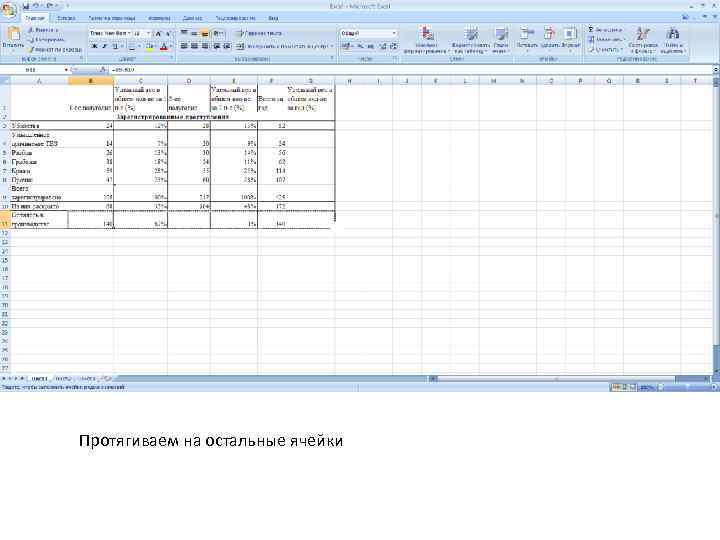Align text to top of cell
This screenshot has height=540, width=720.
tap(184, 33)
